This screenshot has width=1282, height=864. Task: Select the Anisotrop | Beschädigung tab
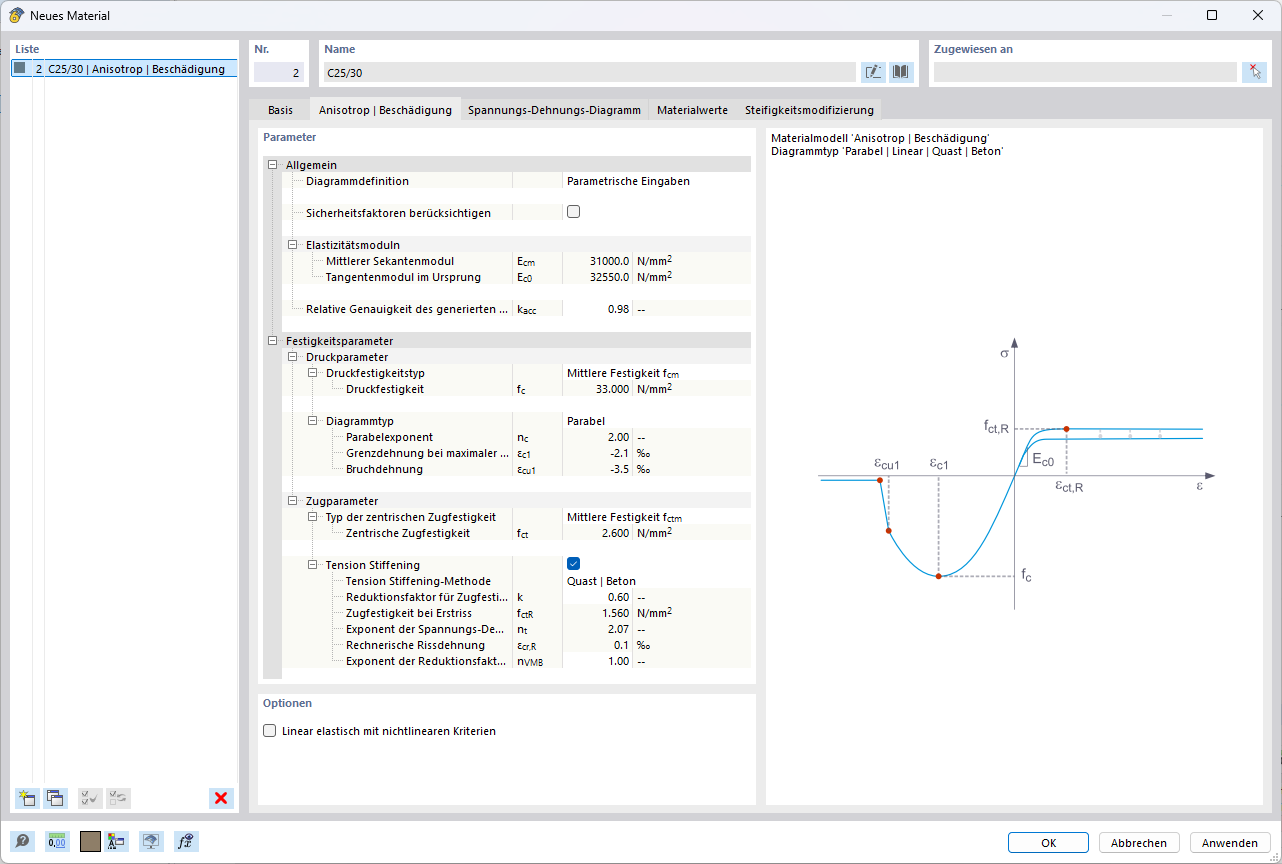[385, 110]
